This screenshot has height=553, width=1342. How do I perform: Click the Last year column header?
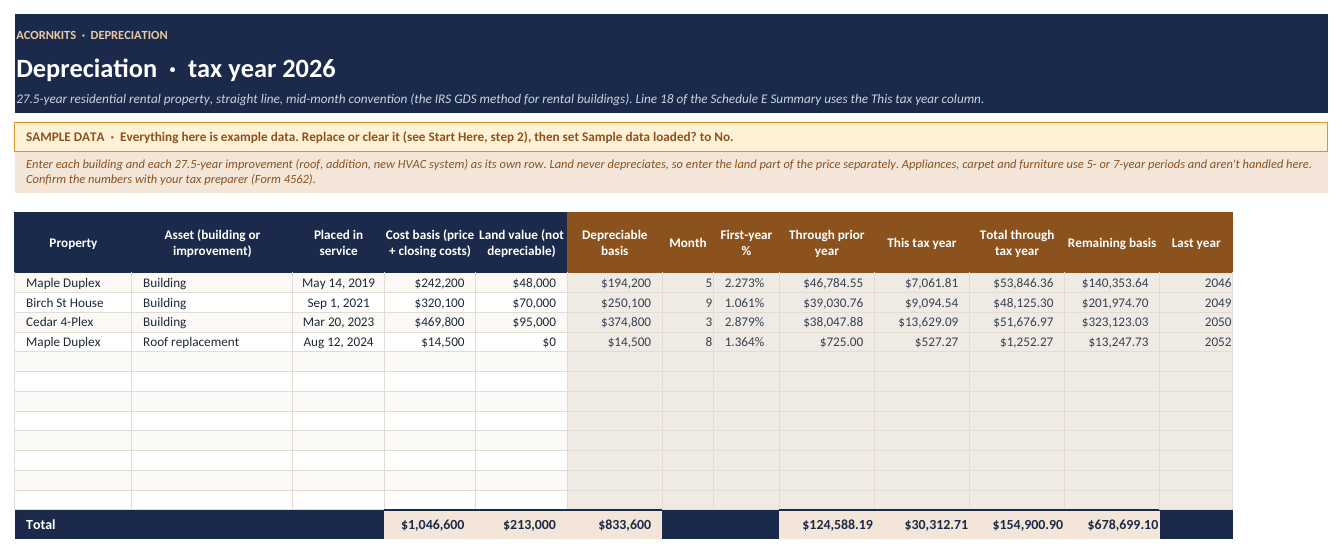click(x=1196, y=243)
